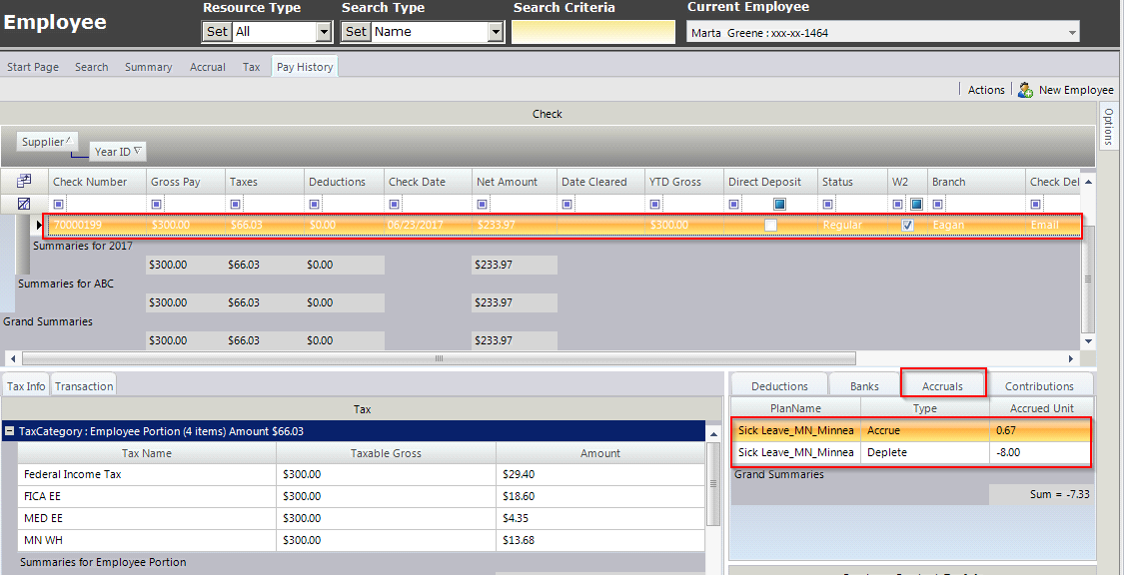Sort by Net Amount column header
Image resolution: width=1124 pixels, height=575 pixels.
[x=514, y=182]
